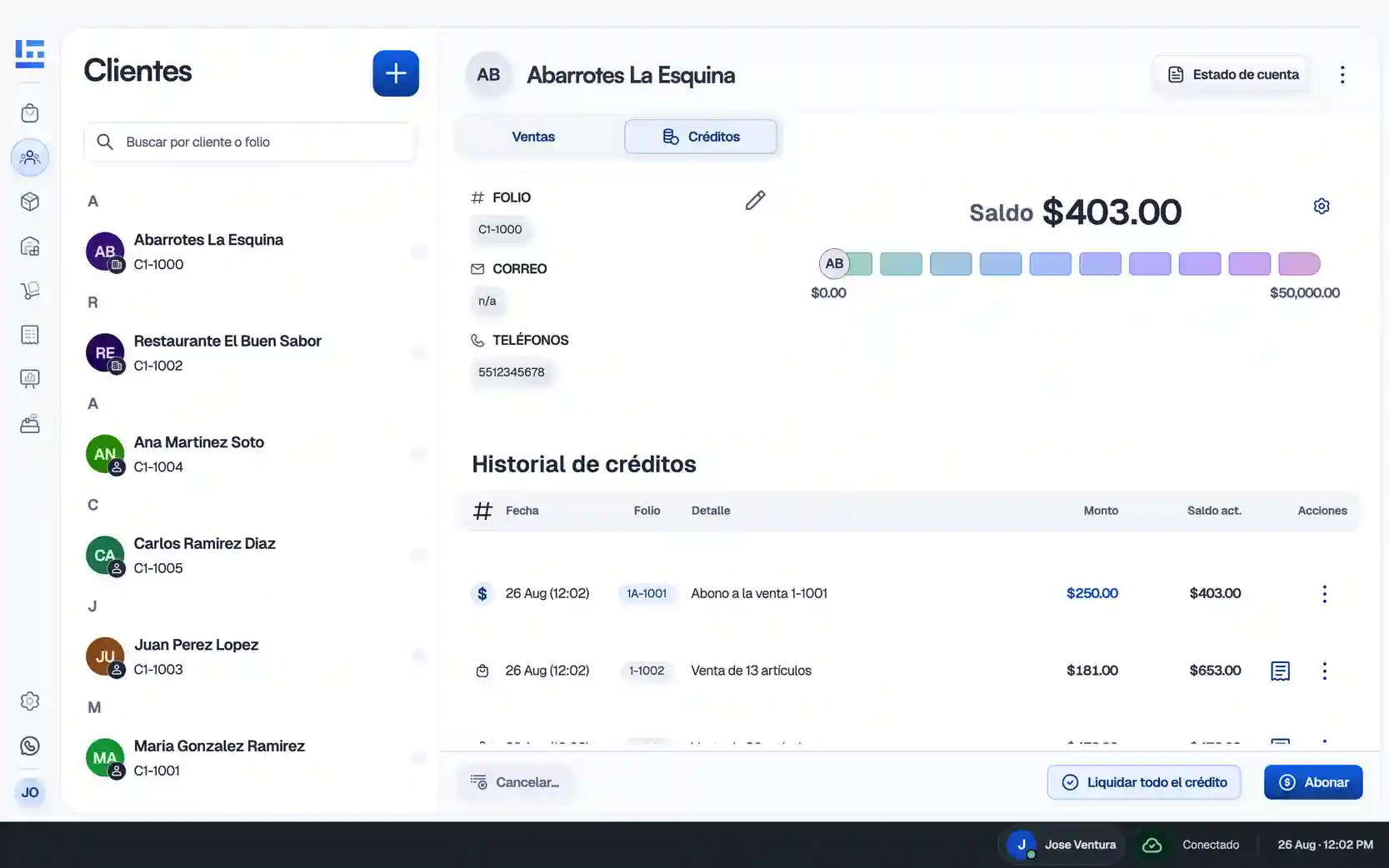This screenshot has width=1389, height=868.
Task: Select client Juan Perez Lopez
Action: click(x=255, y=656)
